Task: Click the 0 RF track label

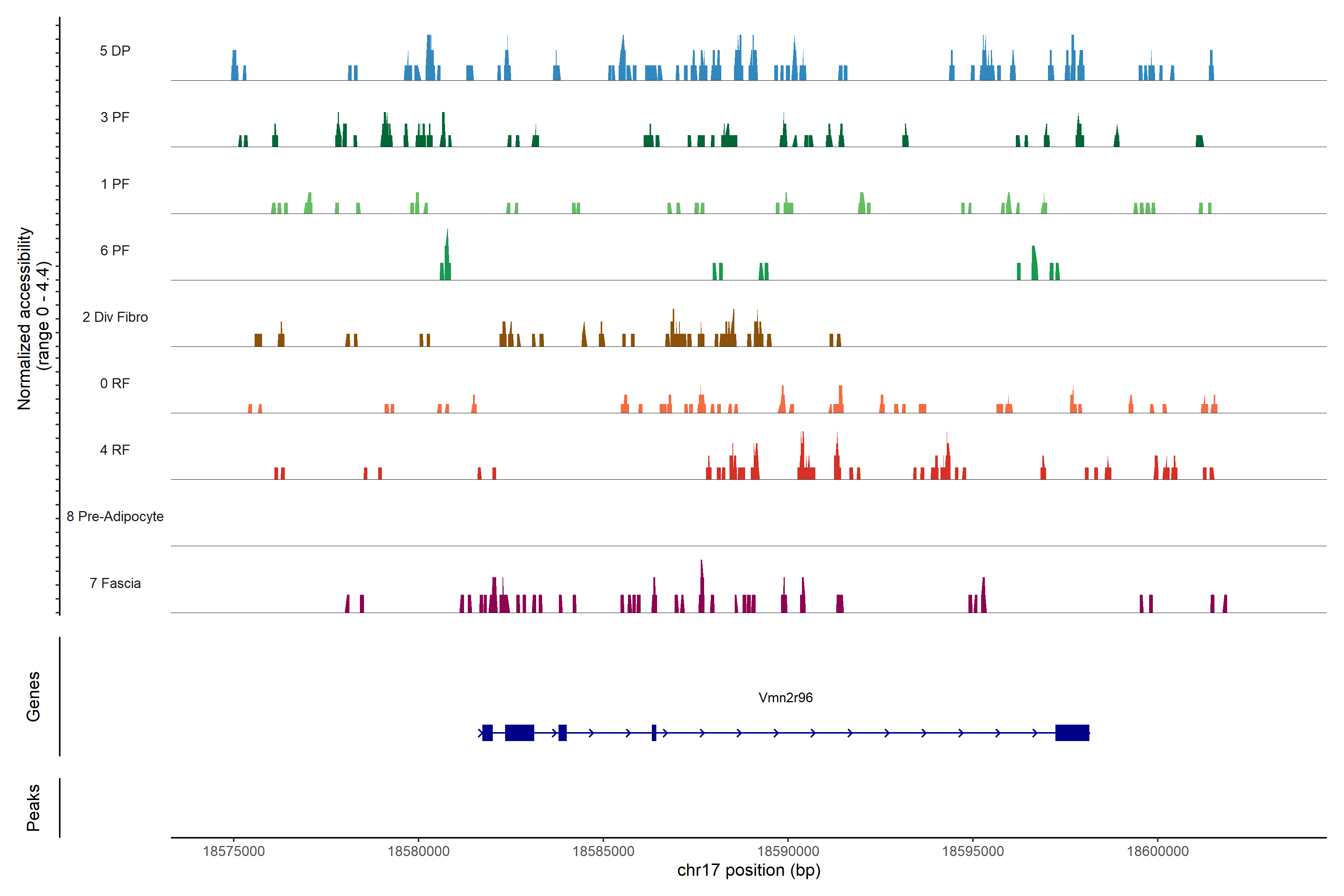Action: (x=115, y=383)
